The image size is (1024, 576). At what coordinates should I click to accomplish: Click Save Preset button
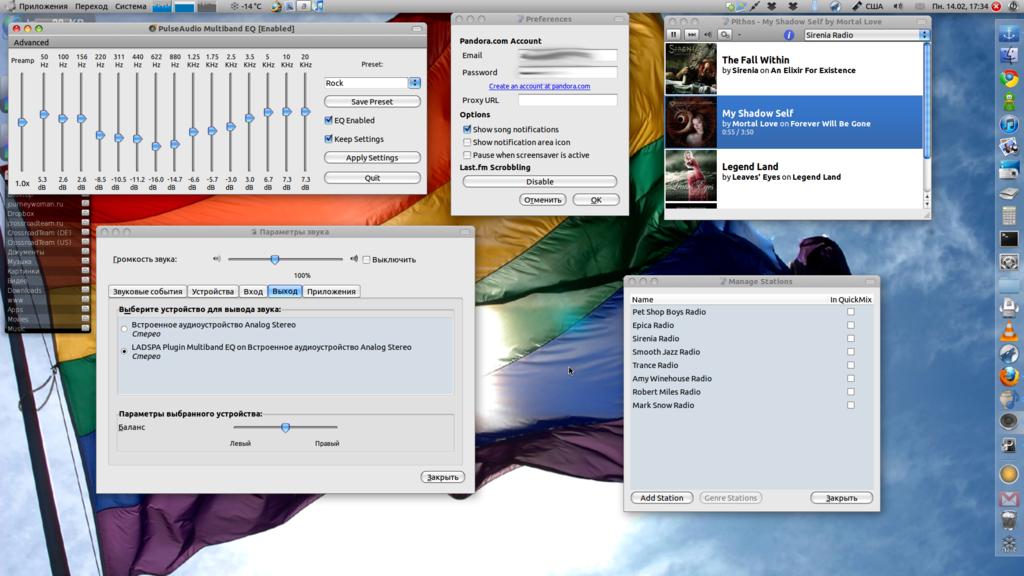[x=372, y=102]
